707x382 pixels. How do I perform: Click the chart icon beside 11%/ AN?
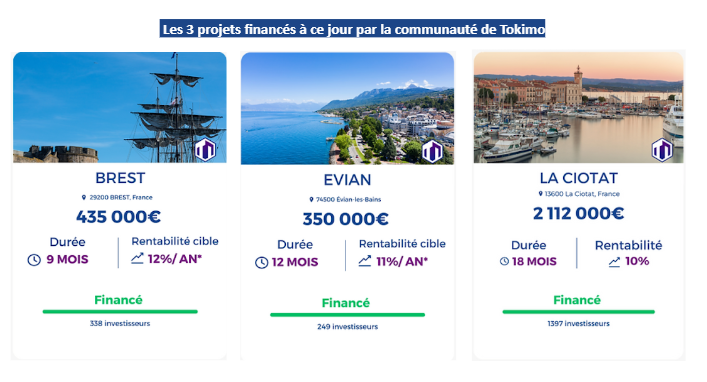pos(365,261)
